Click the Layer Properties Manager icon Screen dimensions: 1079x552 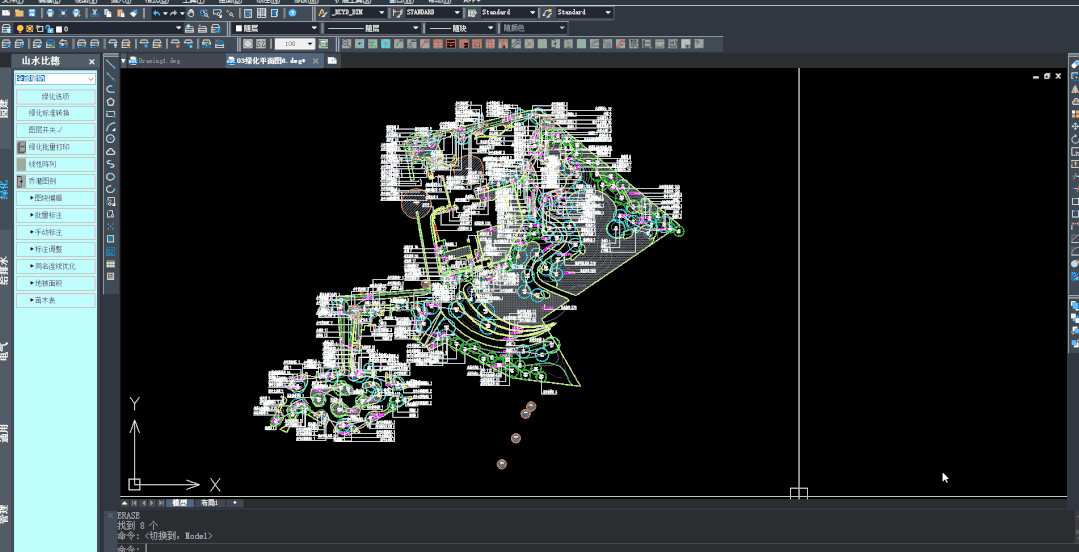tap(6, 28)
